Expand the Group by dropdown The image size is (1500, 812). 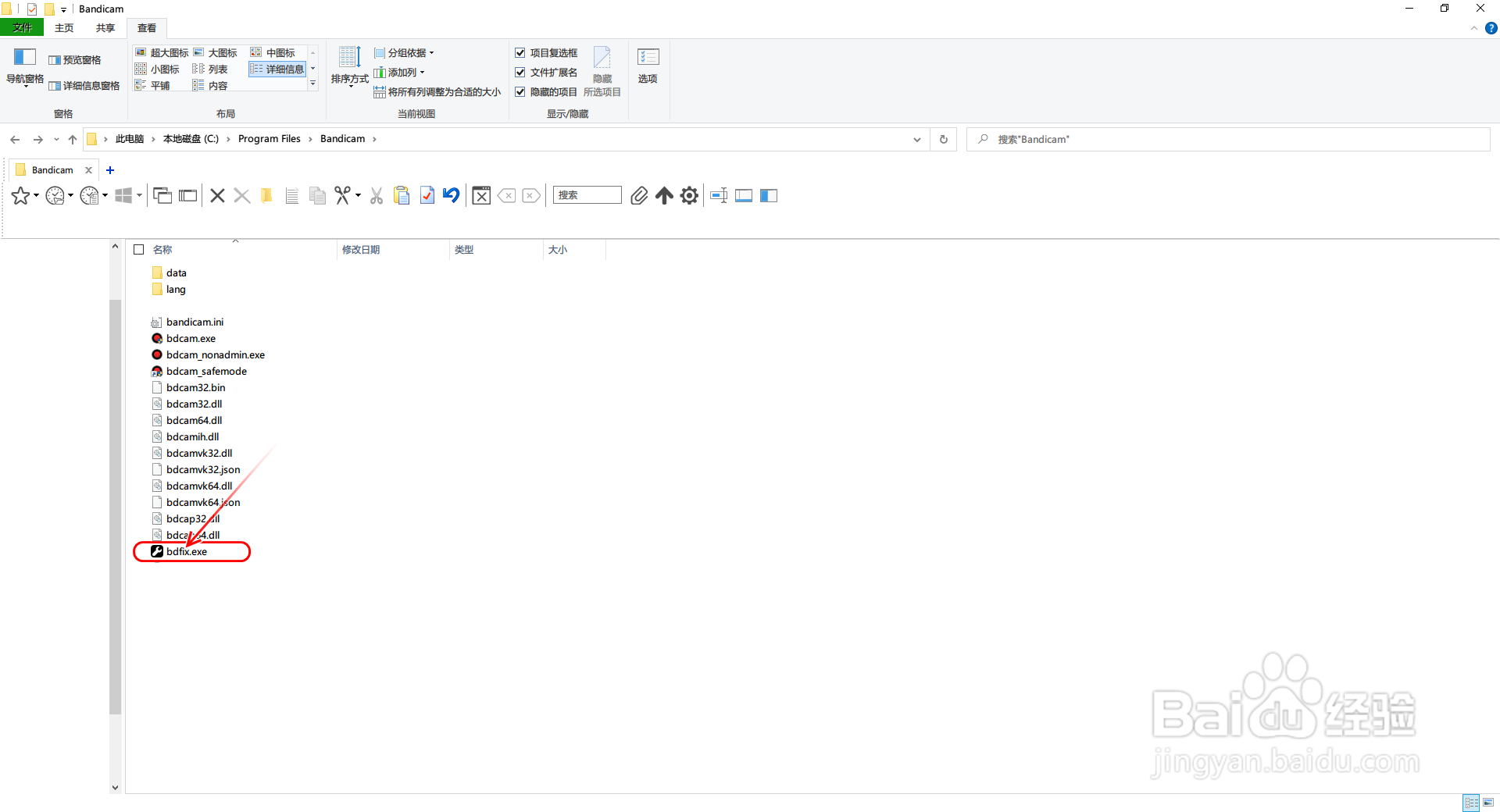coord(404,53)
